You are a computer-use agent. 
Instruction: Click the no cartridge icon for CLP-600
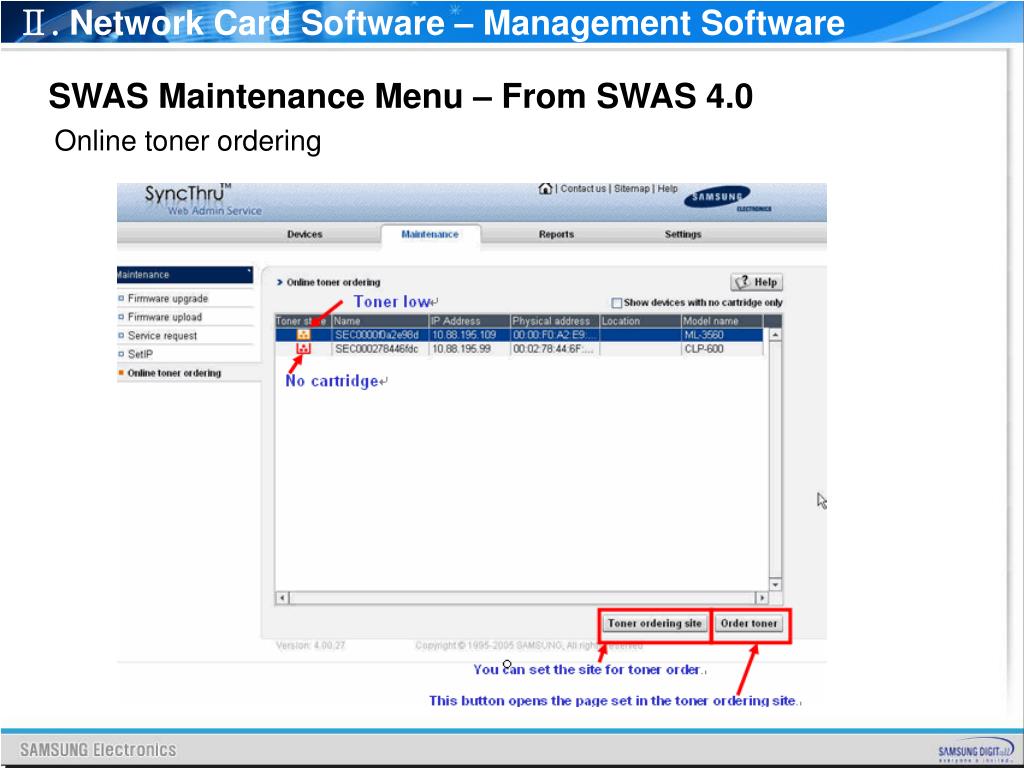point(304,349)
